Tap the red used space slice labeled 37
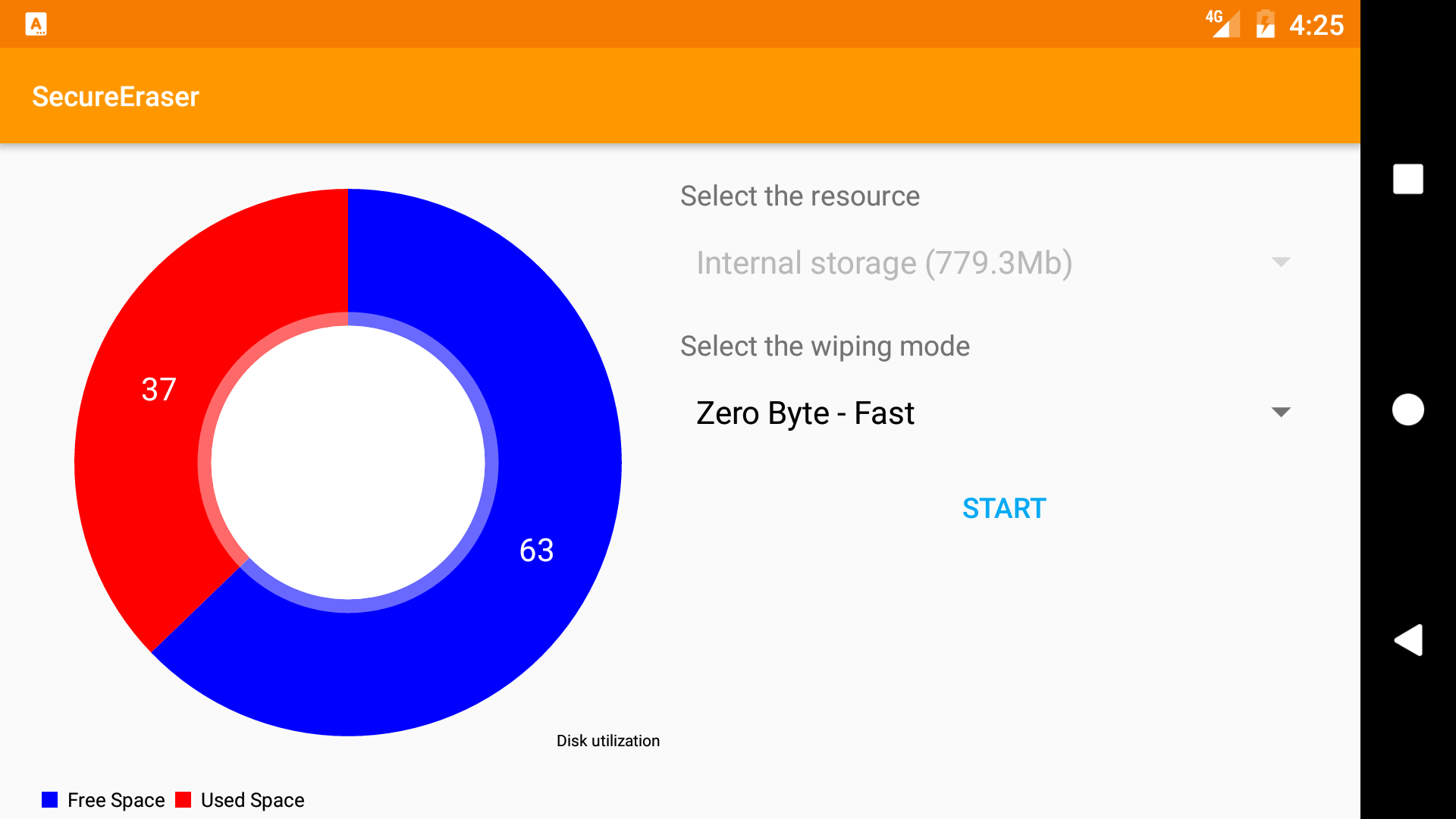This screenshot has width=1456, height=819. coord(158,390)
